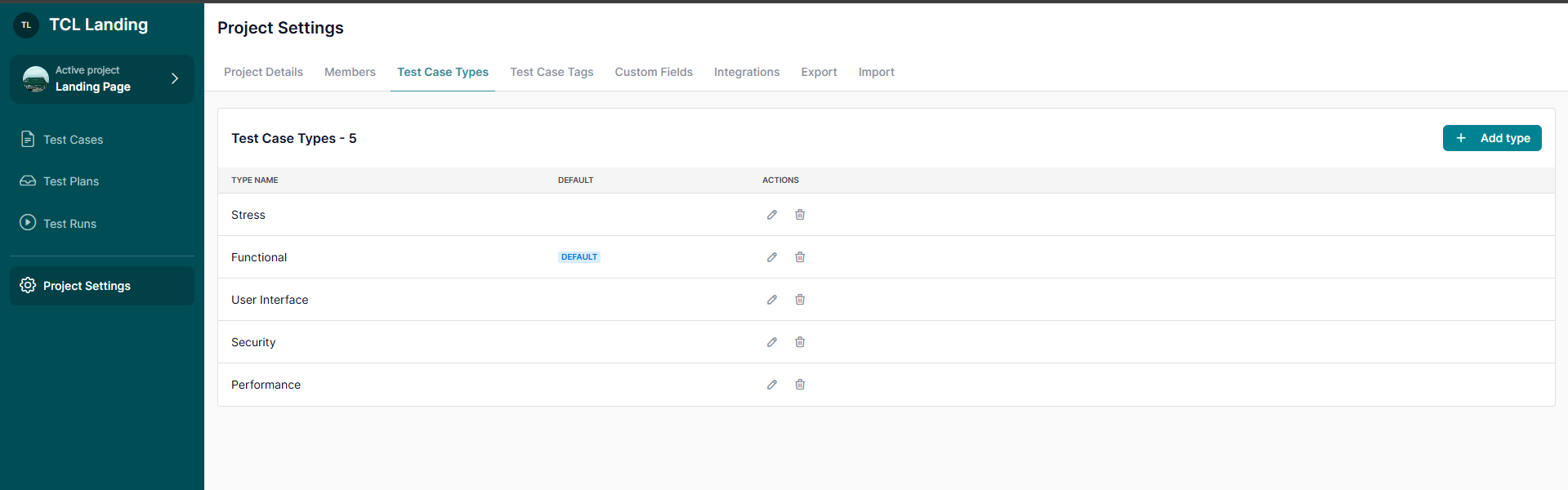Click the Test Cases document icon
Screen dimensions: 1568x490
pos(28,139)
